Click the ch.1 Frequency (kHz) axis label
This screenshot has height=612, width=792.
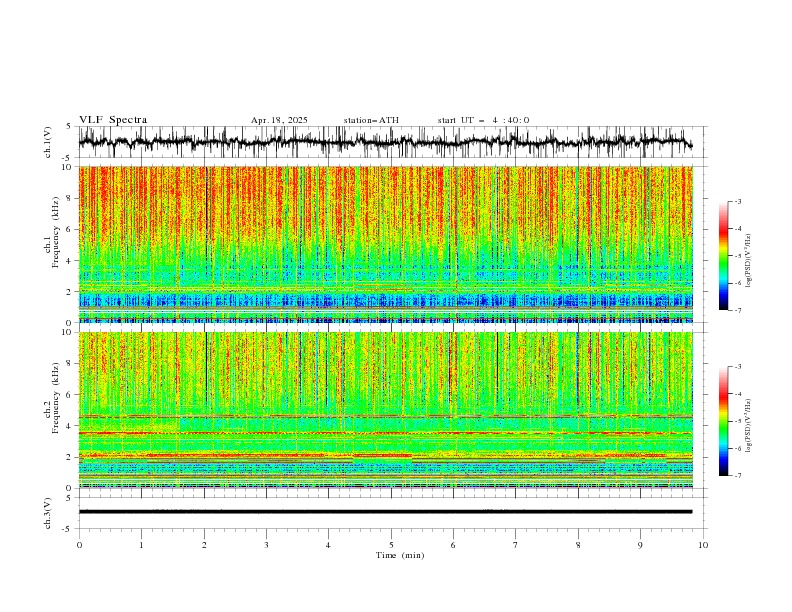(x=52, y=233)
